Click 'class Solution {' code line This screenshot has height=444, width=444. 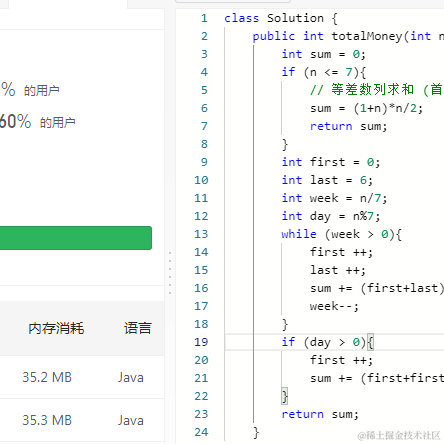click(281, 18)
